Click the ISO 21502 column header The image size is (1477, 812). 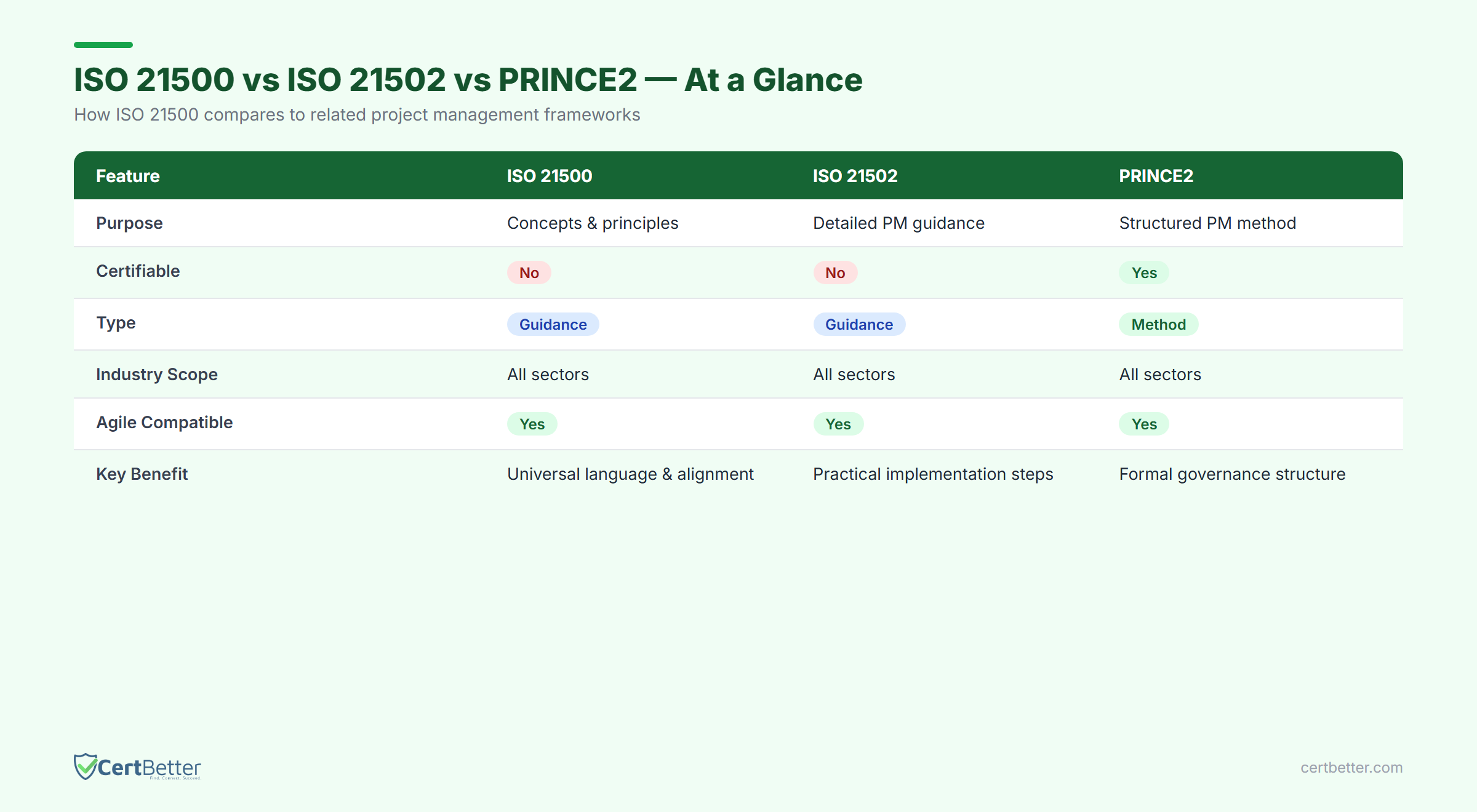855,176
